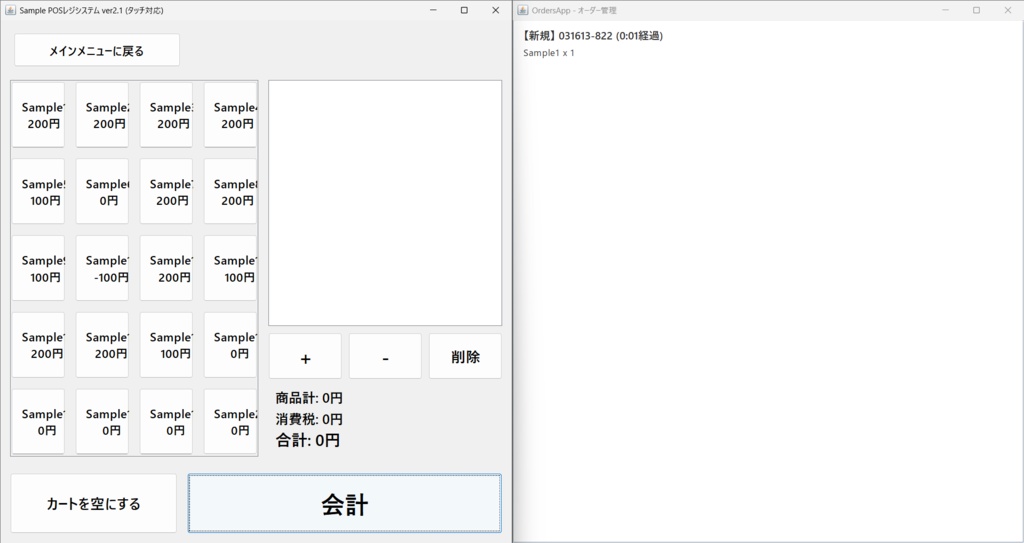Add Sample2 200円 product to cart
Viewport: 1024px width, 543px height.
point(103,115)
